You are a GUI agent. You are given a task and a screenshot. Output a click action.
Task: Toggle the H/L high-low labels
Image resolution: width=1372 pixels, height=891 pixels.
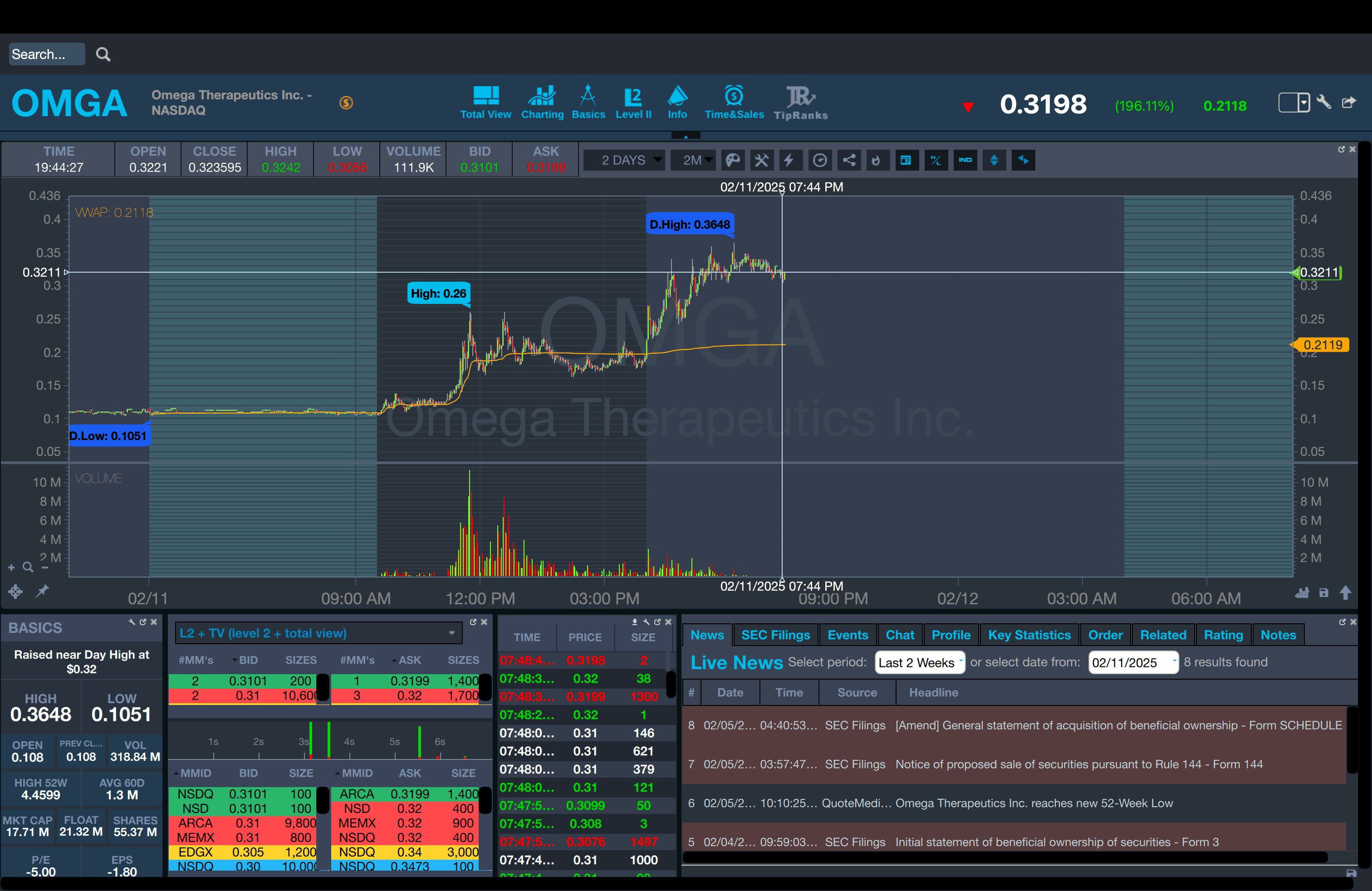pos(936,160)
